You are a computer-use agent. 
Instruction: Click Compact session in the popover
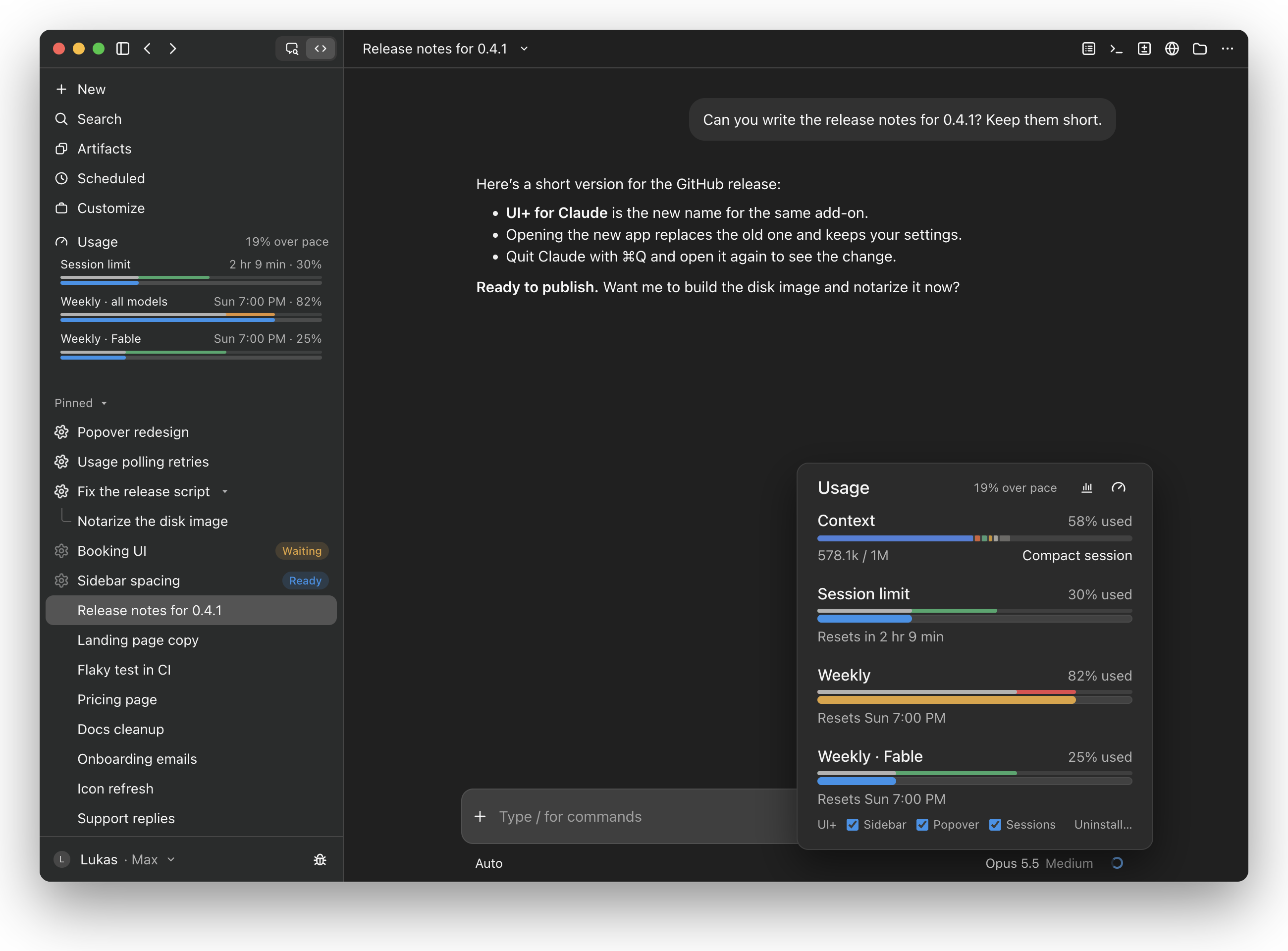(x=1076, y=556)
